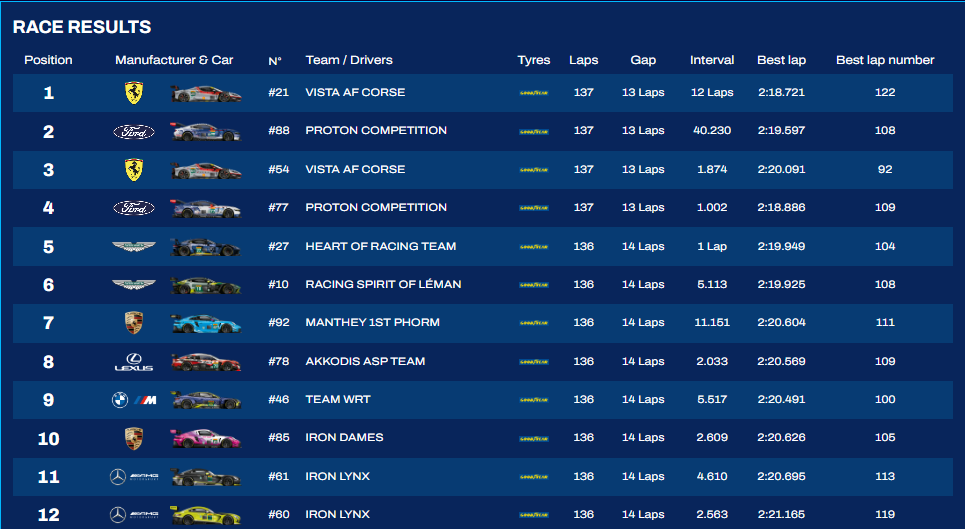
Task: Click Mercedes-AMG logo in the #61 row
Action: (x=134, y=477)
